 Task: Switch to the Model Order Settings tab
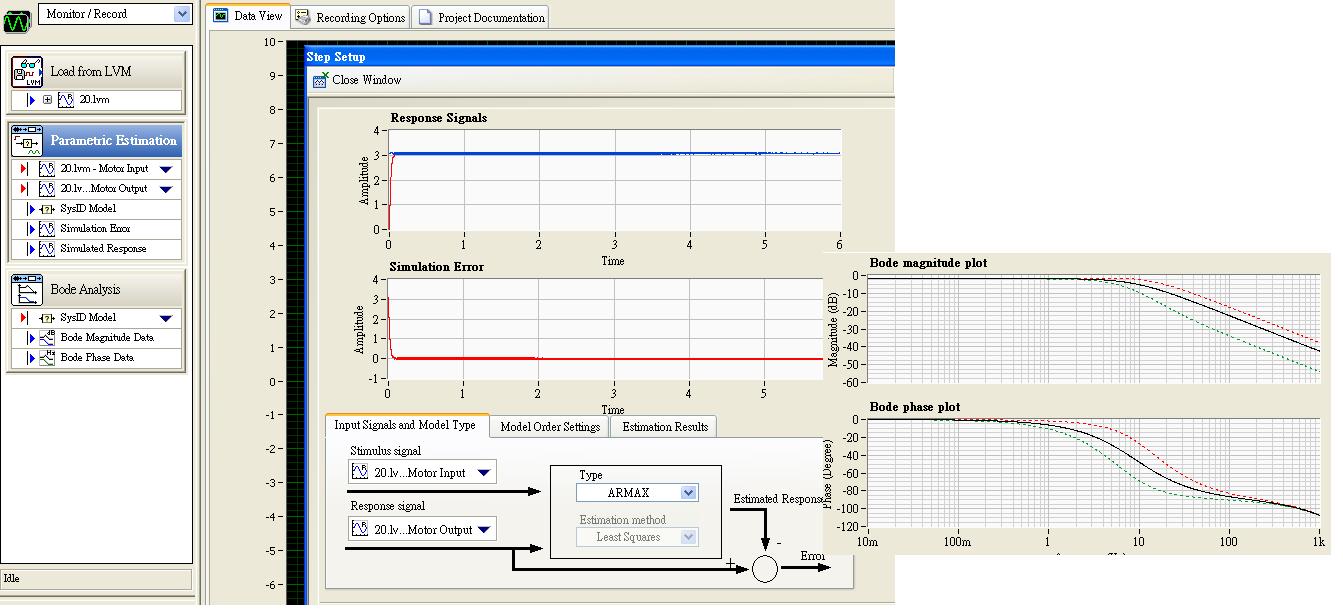[550, 427]
